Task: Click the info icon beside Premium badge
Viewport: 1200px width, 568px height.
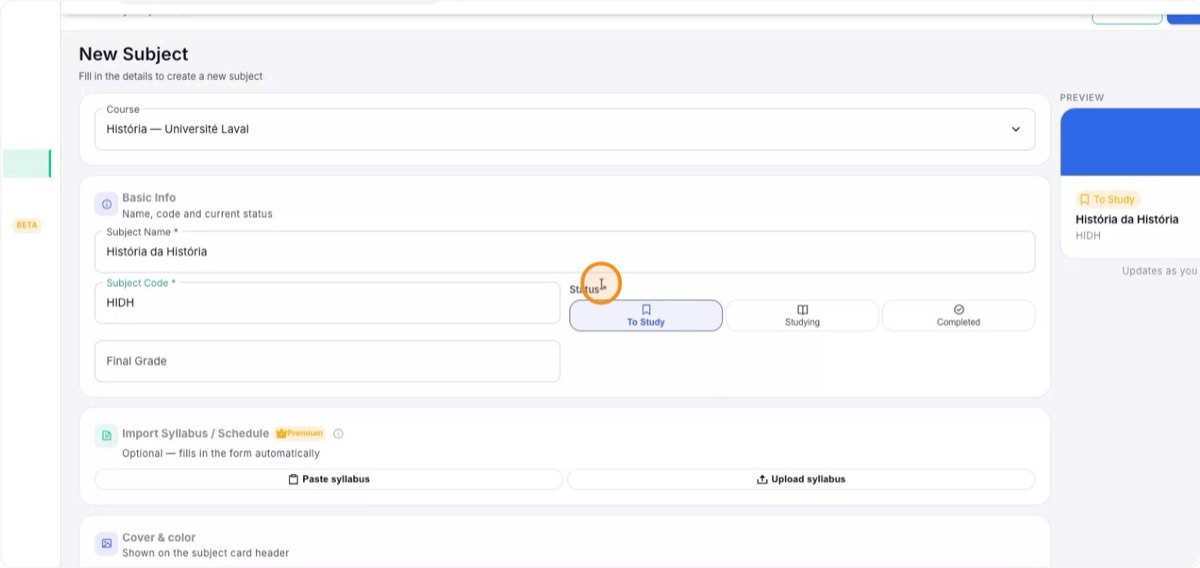Action: (338, 433)
